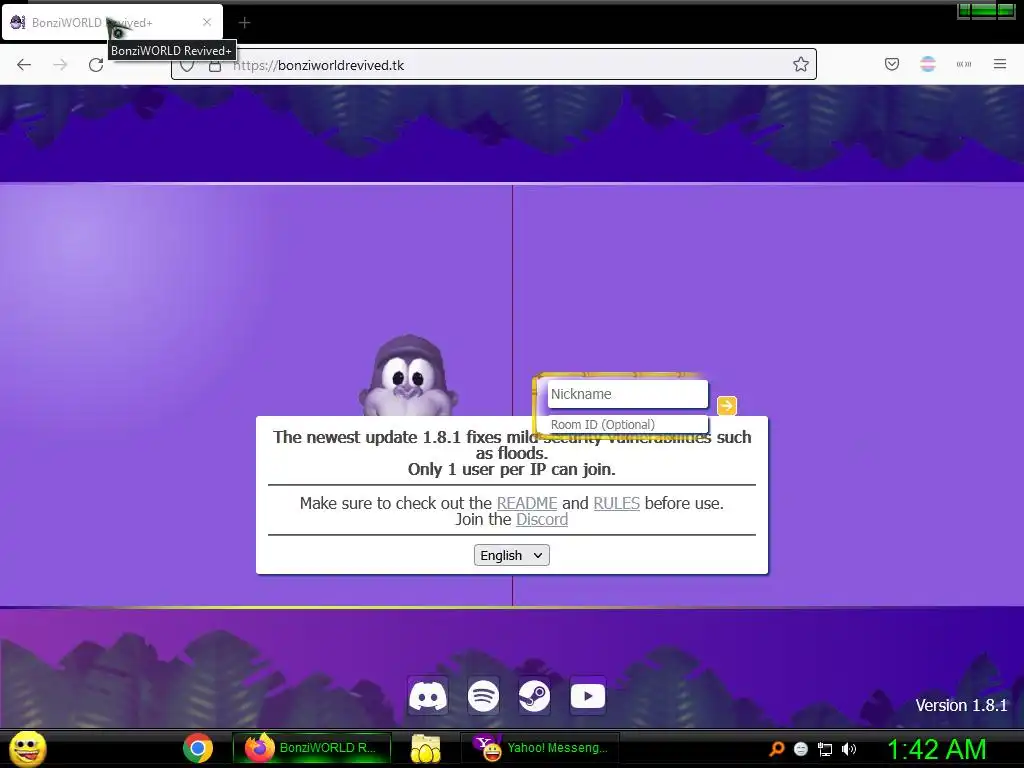Open the network tray icon
This screenshot has height=768, width=1024.
pos(825,749)
